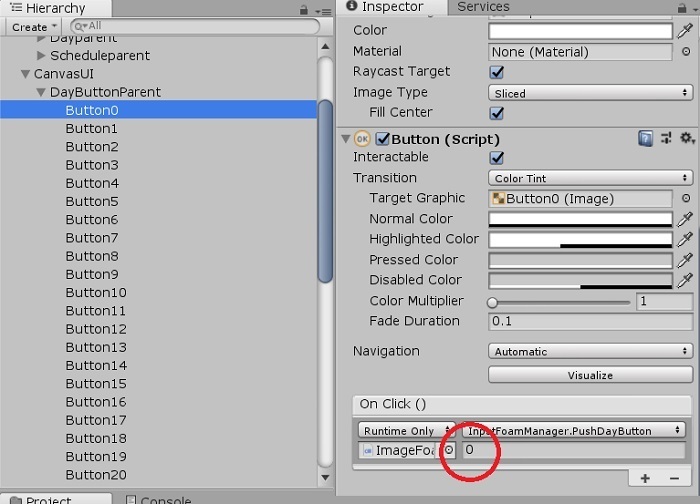Click the Hierarchy scroll up arrow
The width and height of the screenshot is (700, 504).
click(325, 46)
